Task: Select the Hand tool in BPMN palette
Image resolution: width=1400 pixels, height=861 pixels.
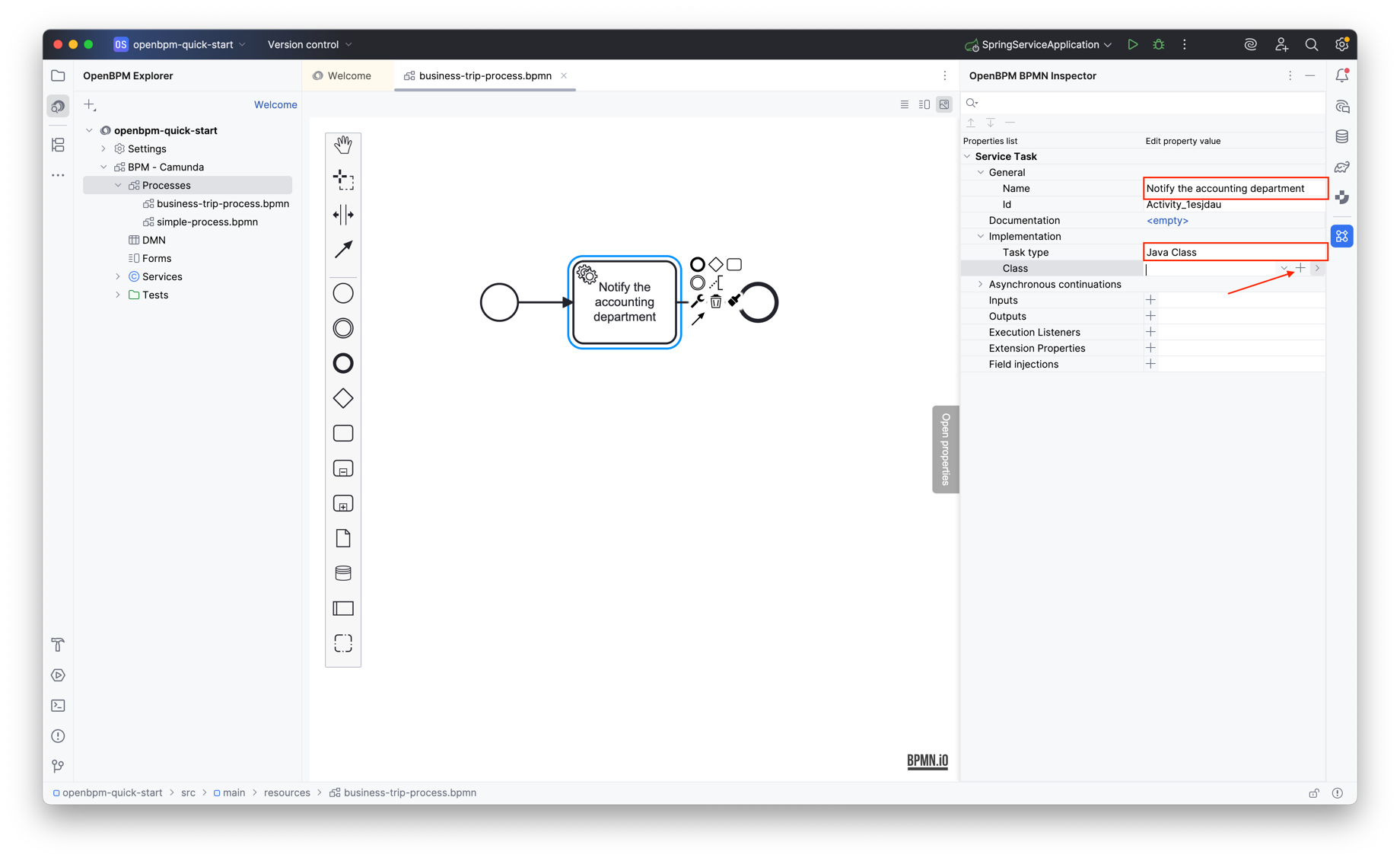Action: [x=343, y=144]
